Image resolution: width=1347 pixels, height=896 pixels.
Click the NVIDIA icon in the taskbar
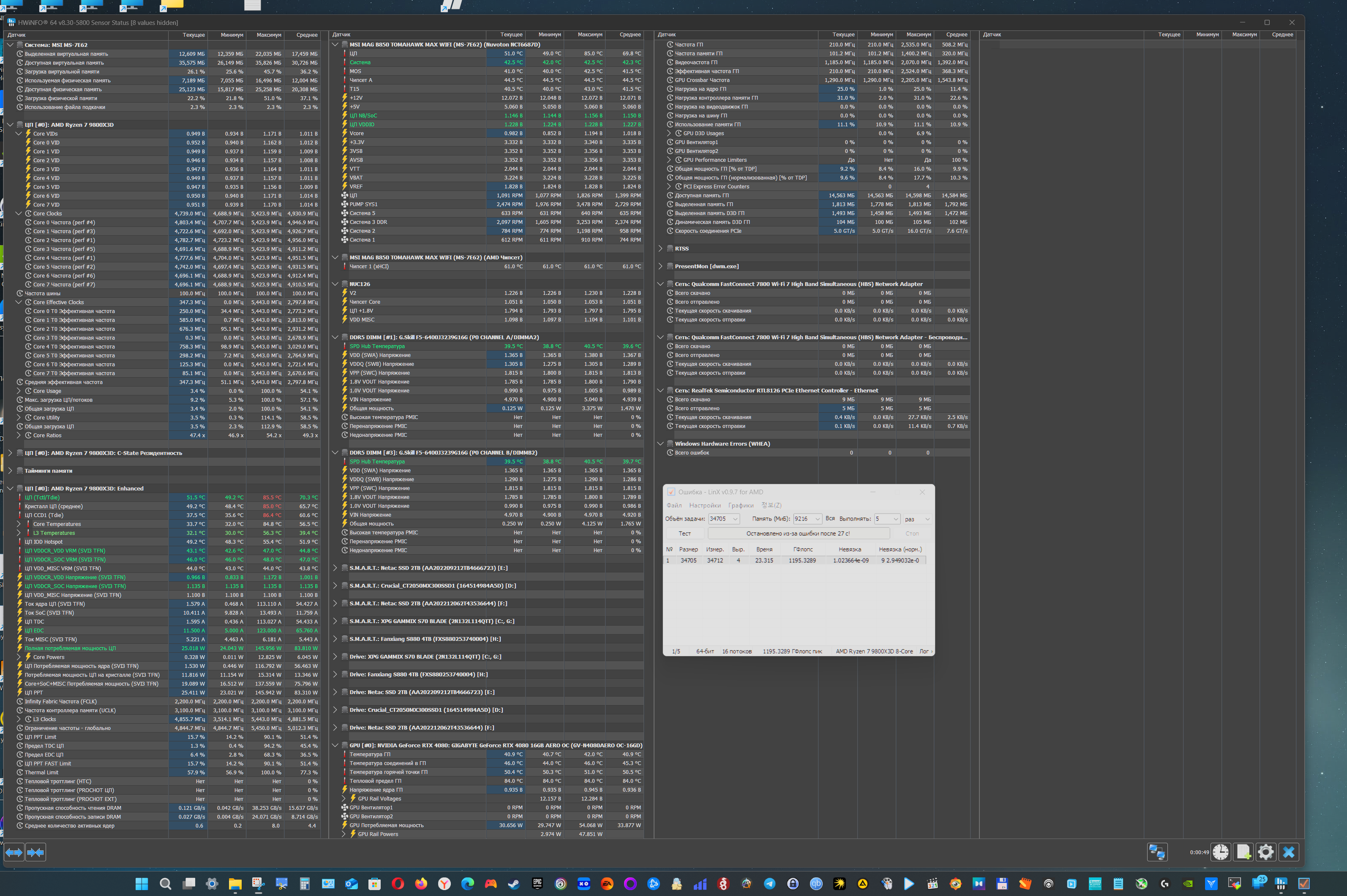click(1188, 883)
